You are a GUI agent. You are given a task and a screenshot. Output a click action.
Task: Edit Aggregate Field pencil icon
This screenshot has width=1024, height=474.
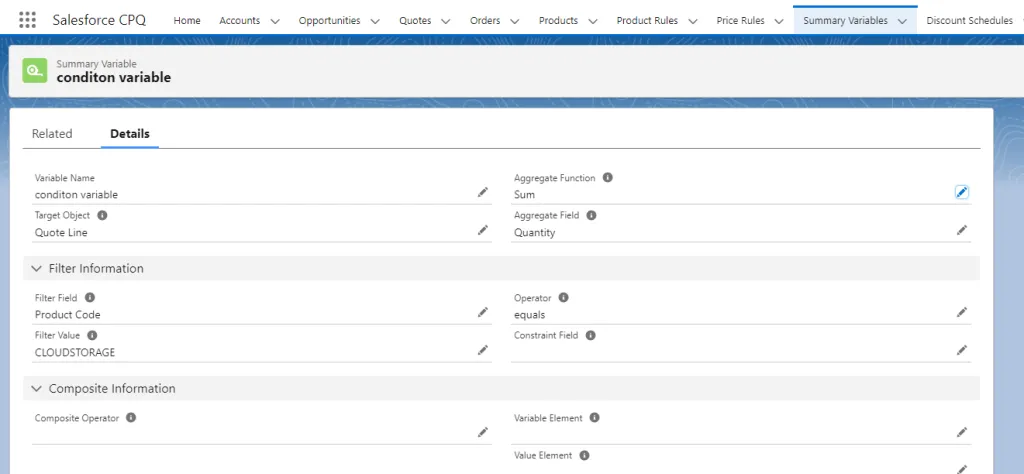[962, 230]
